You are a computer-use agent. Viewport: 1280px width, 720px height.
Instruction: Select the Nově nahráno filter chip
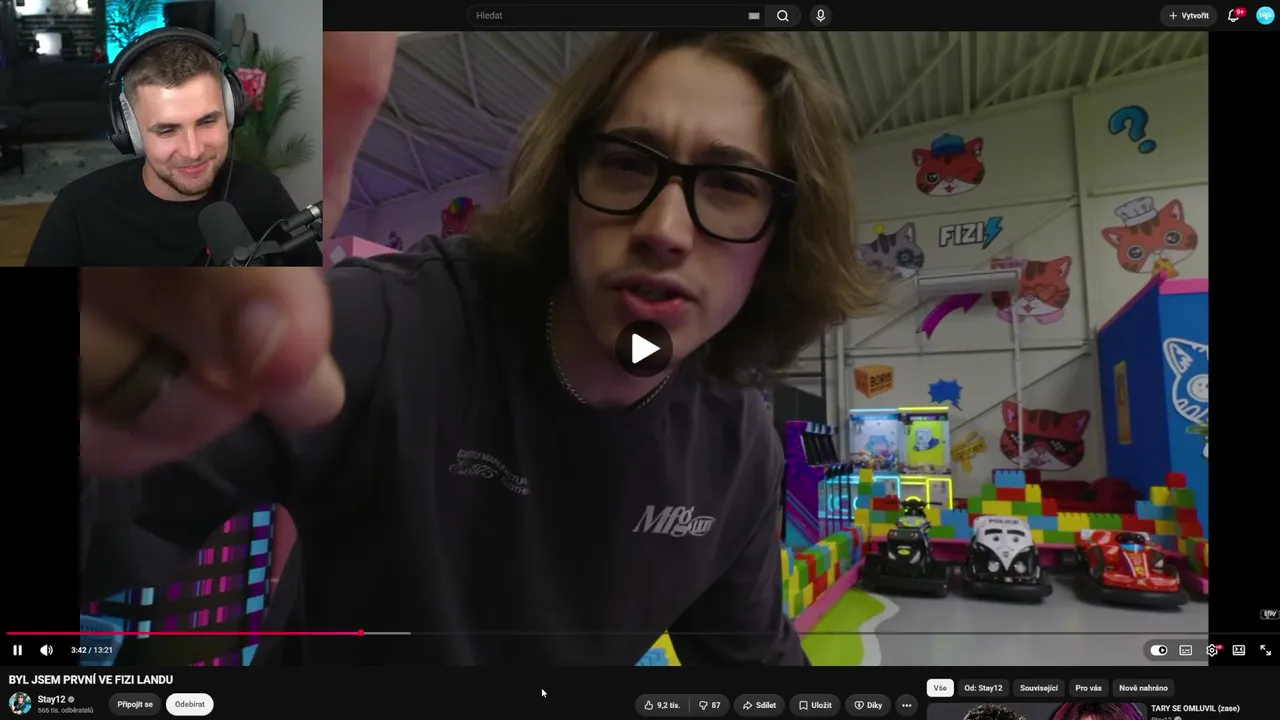(x=1143, y=688)
